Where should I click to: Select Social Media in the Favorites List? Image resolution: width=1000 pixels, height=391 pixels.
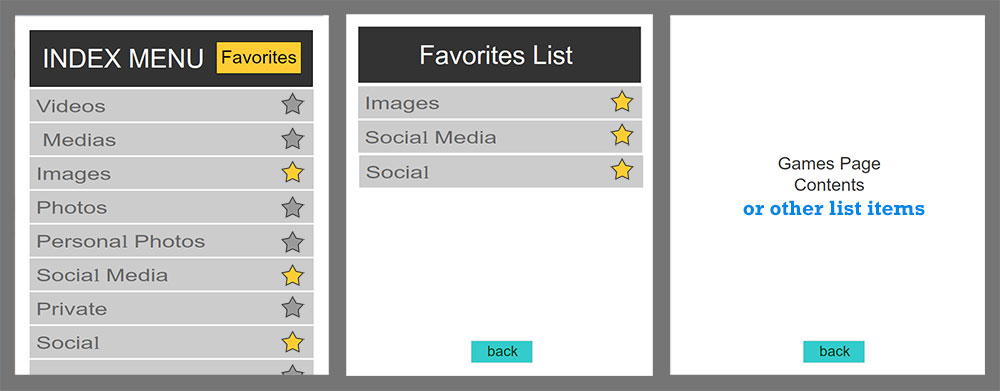(x=501, y=137)
